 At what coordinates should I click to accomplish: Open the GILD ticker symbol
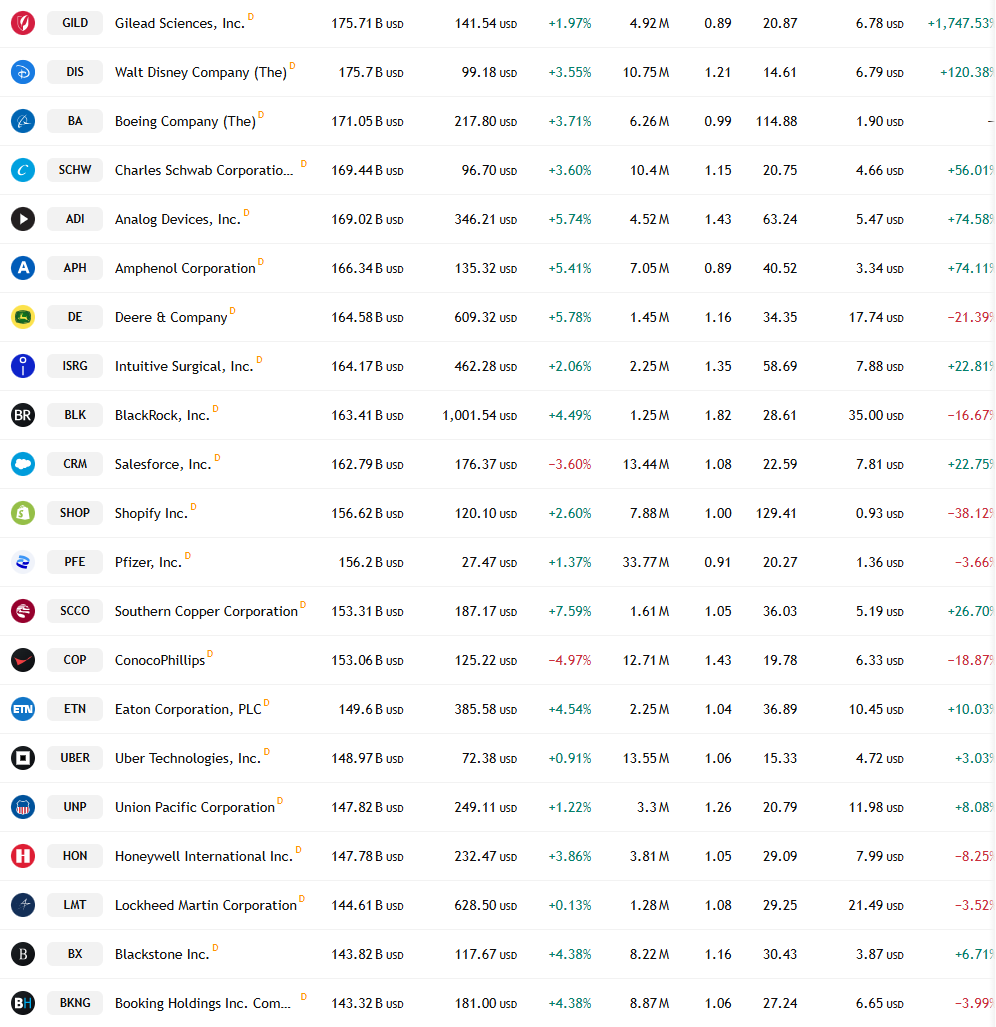[75, 23]
